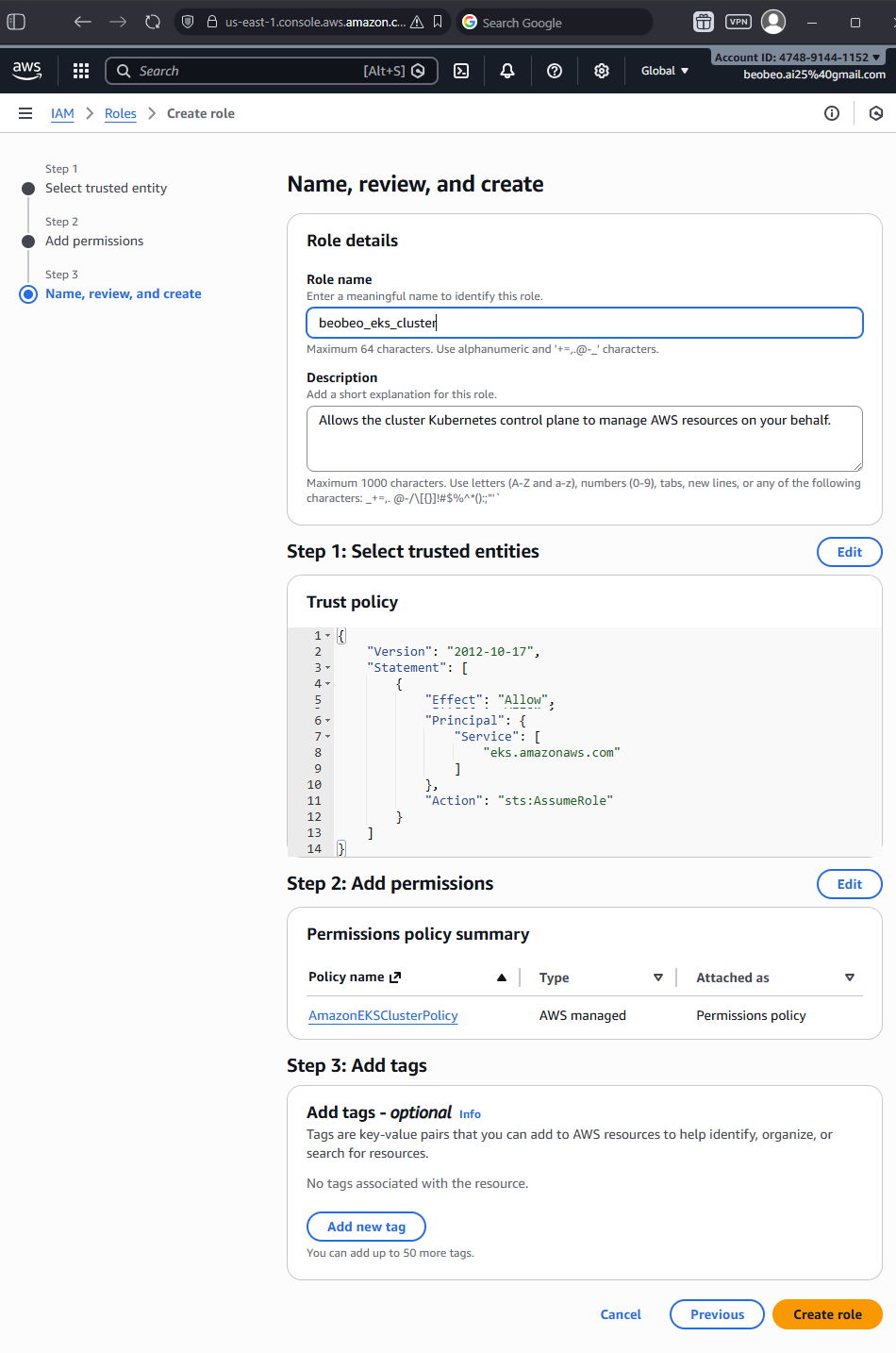Go to AWS console home logo
Viewport: 896px width, 1353px height.
tap(27, 70)
